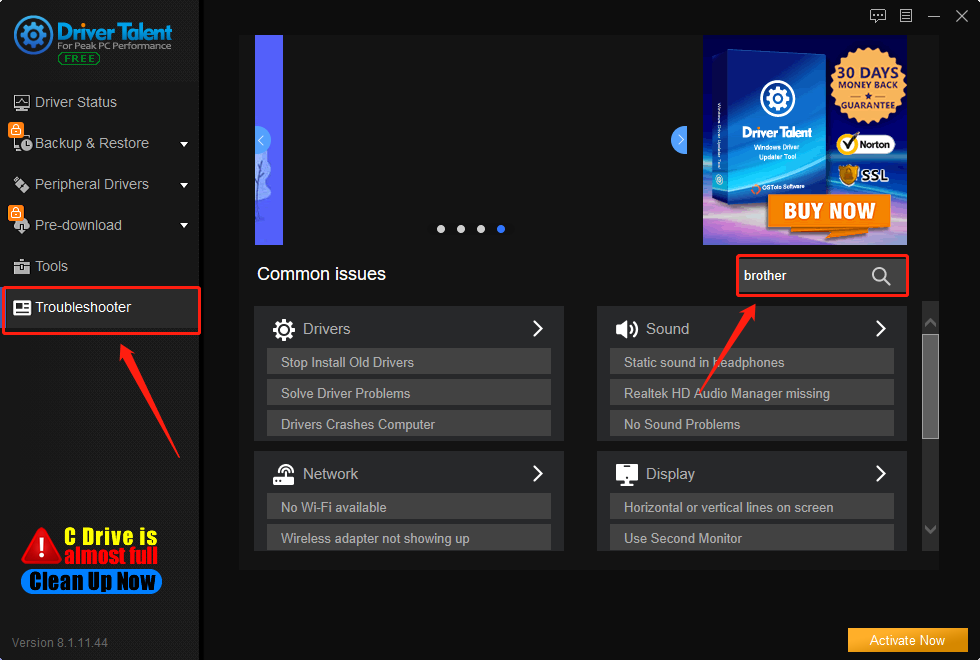
Task: Click the feedback chat bubble icon
Action: (878, 16)
